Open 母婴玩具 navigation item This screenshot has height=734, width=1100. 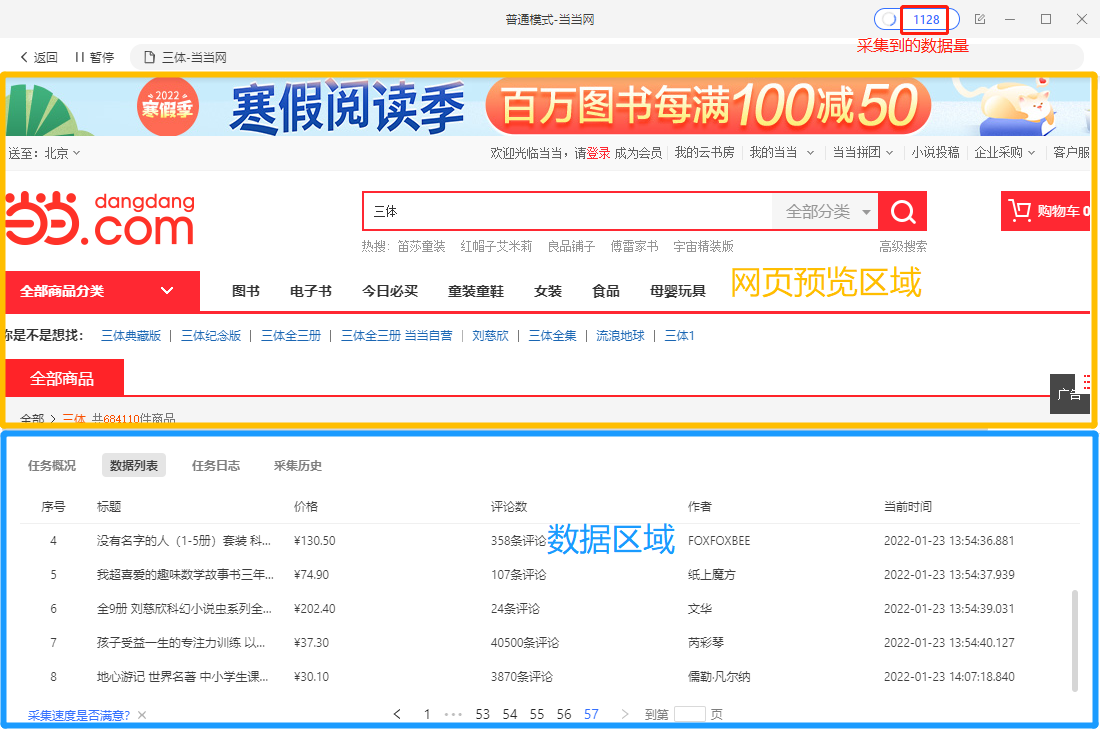(678, 291)
